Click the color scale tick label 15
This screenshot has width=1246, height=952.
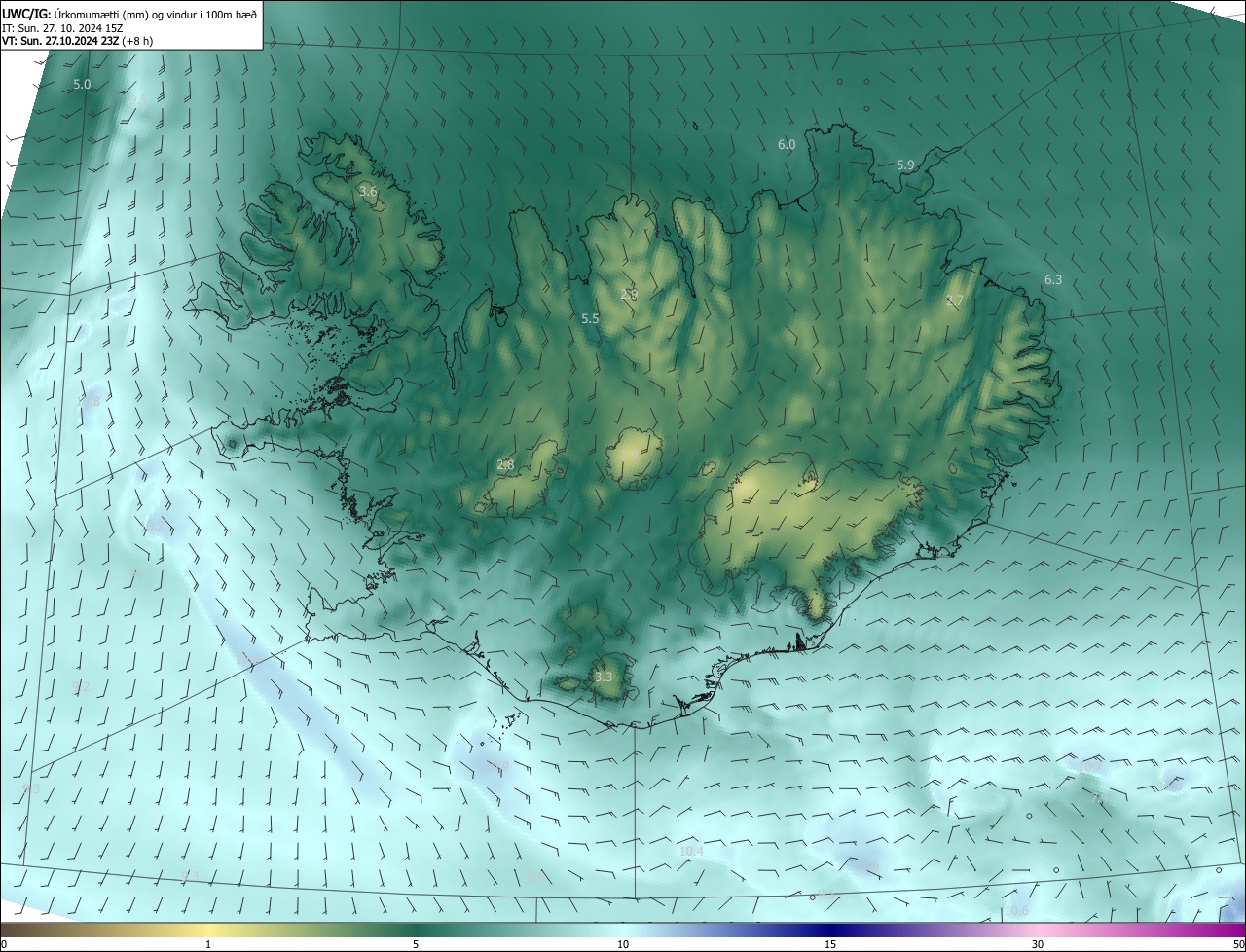[x=830, y=944]
